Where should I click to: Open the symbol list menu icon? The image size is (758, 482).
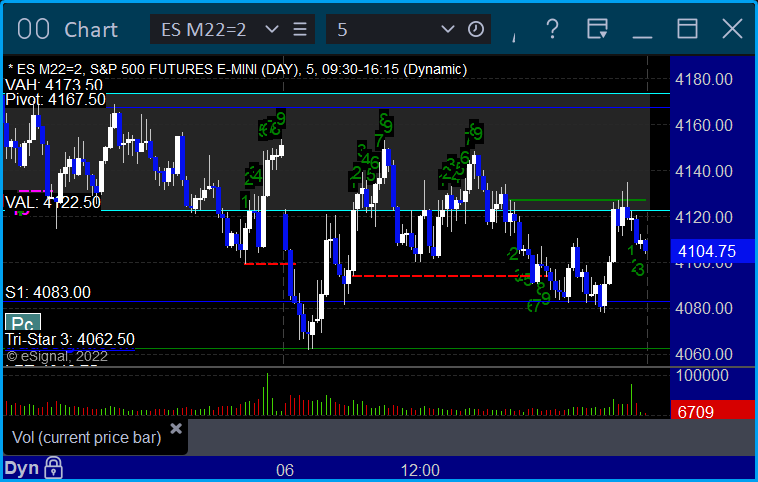300,29
